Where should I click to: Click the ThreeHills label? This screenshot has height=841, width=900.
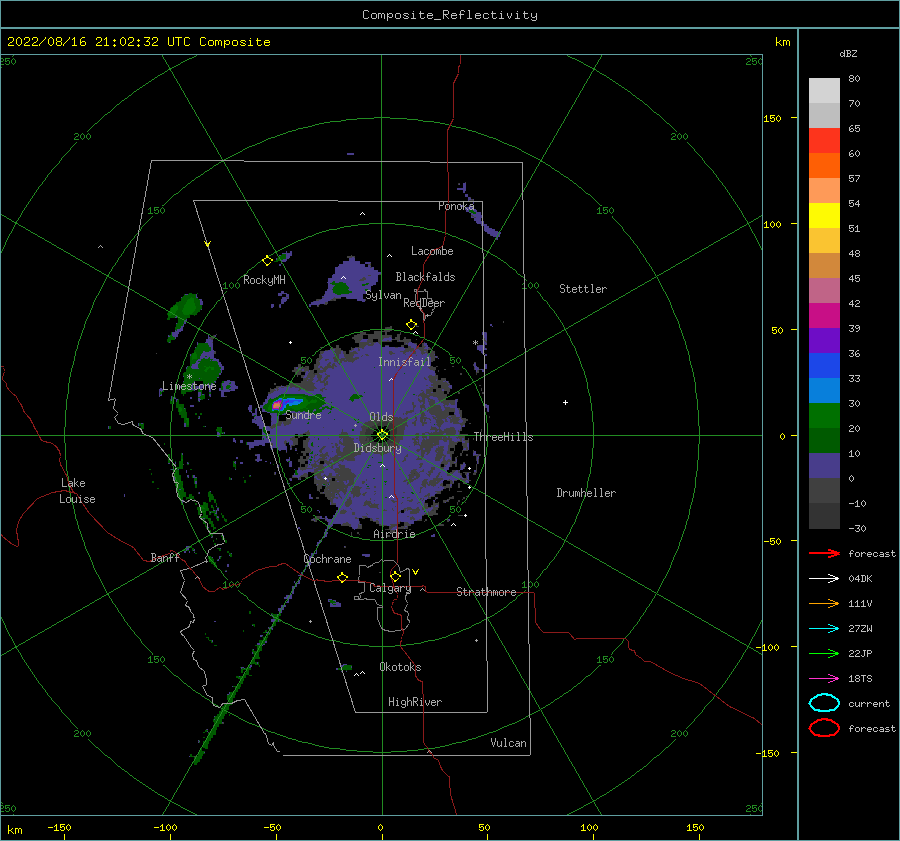[503, 437]
